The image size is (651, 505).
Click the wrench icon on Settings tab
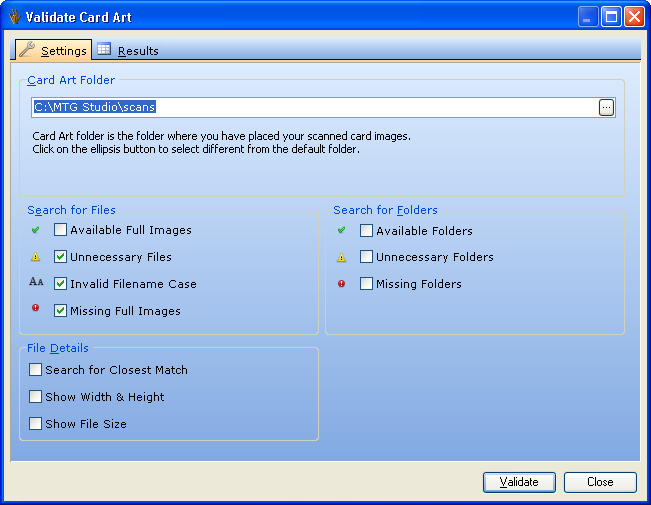click(27, 49)
